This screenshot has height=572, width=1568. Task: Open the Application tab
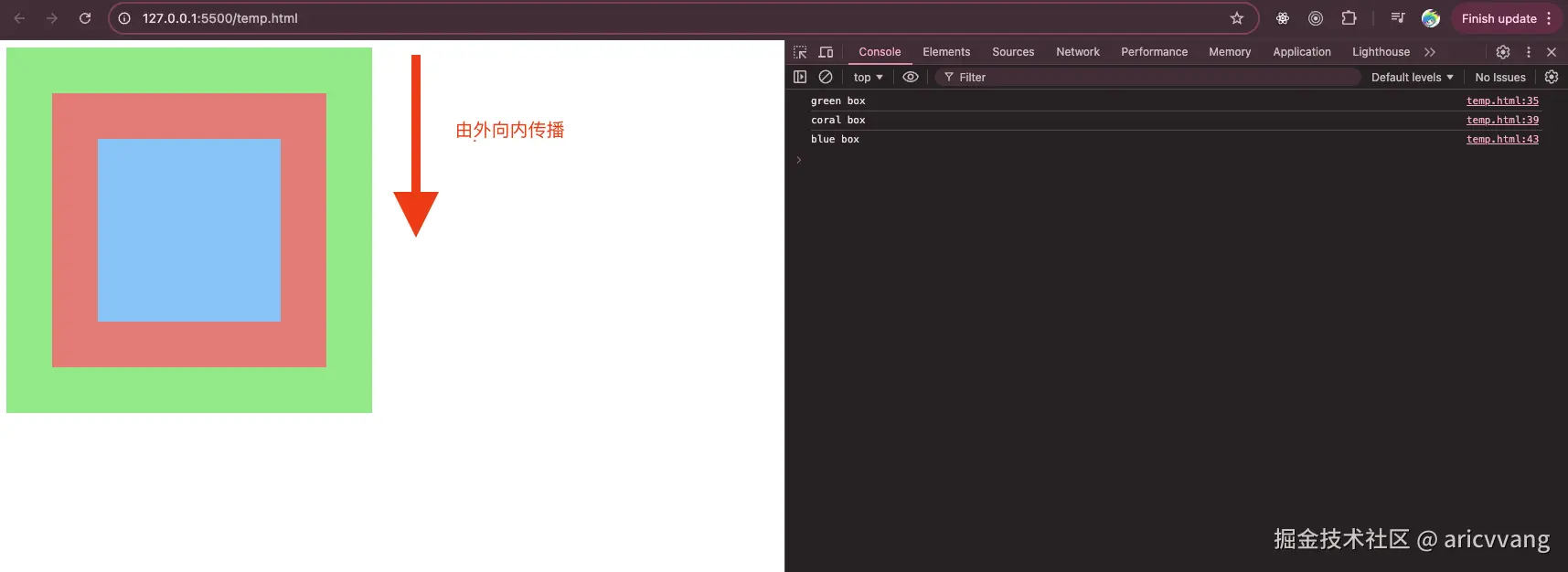(1302, 52)
